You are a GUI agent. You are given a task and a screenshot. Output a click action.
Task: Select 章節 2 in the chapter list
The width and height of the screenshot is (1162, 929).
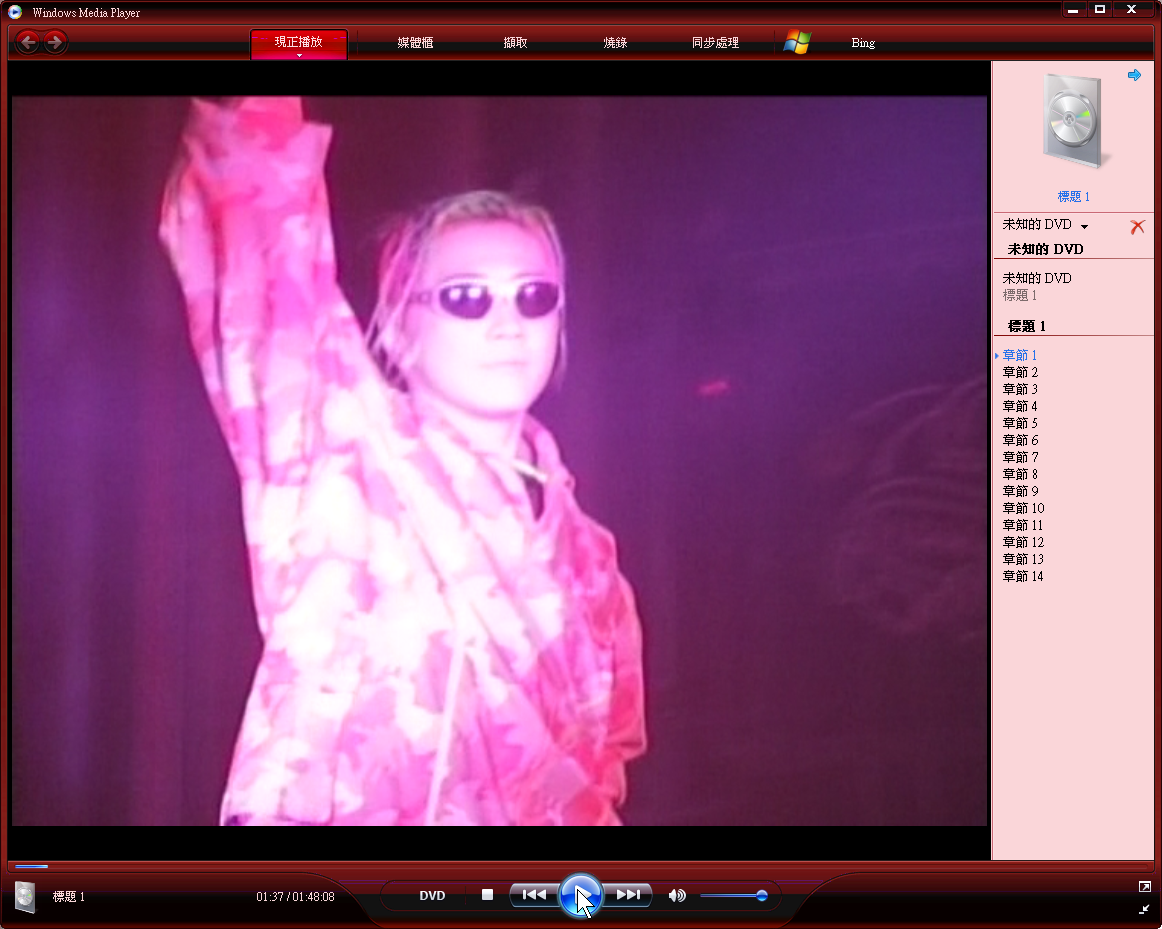pos(1020,372)
